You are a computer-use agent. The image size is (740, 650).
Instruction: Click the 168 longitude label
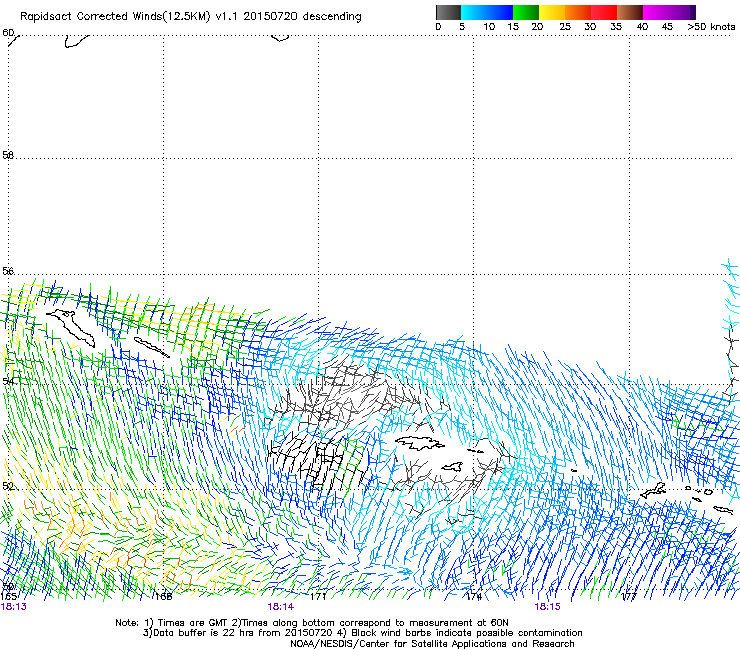(x=164, y=597)
